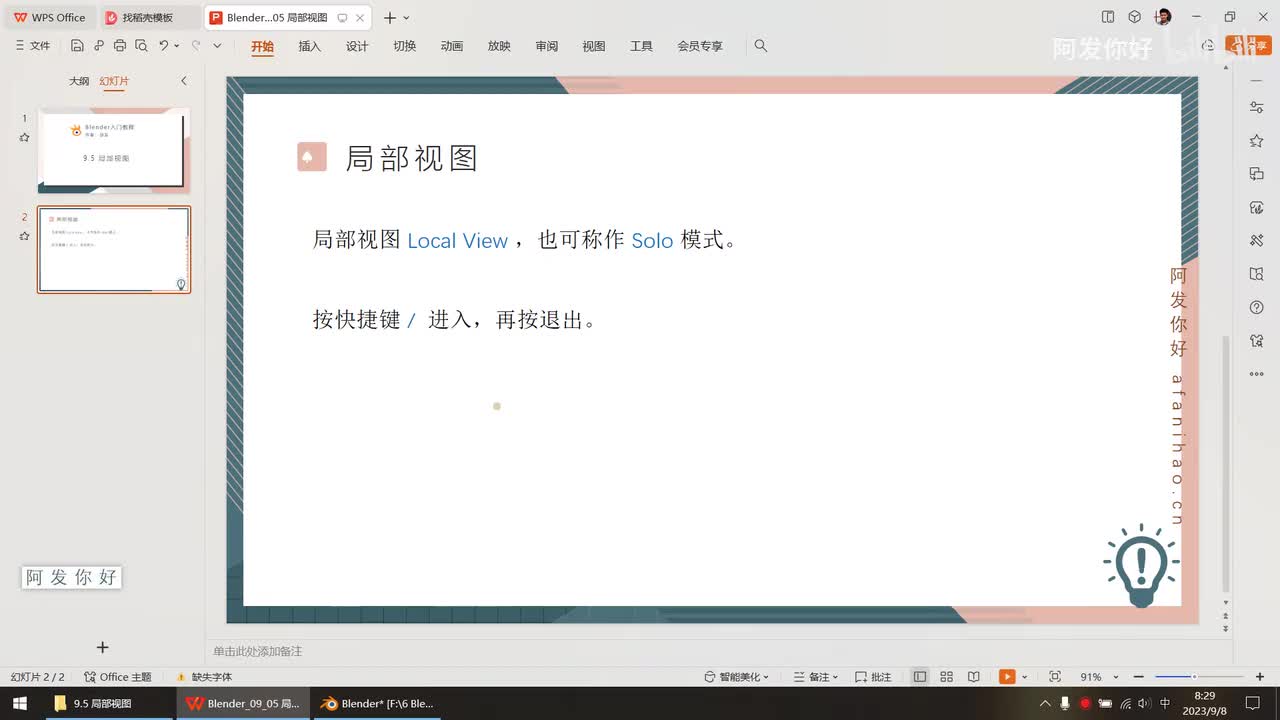Start slideshow with orange play button
The image size is (1280, 720).
pyautogui.click(x=1007, y=677)
